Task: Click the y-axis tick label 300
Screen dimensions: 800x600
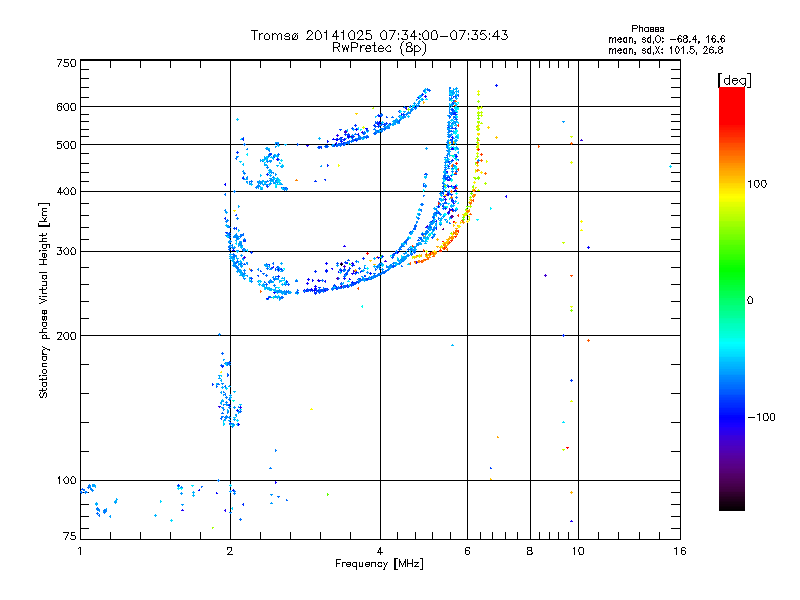Action: coord(66,252)
